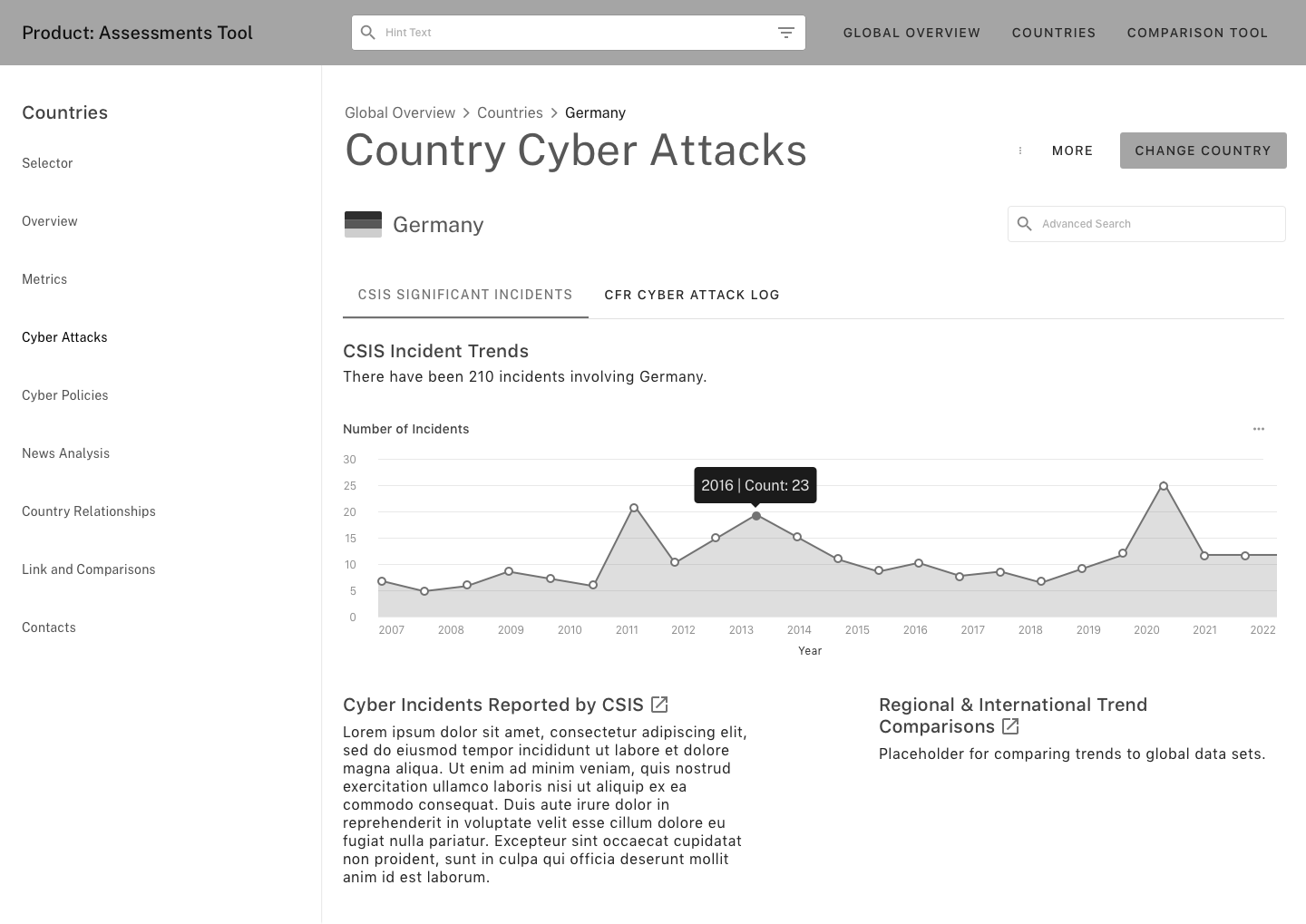Open the filter icon beside the search bar

pyautogui.click(x=785, y=32)
